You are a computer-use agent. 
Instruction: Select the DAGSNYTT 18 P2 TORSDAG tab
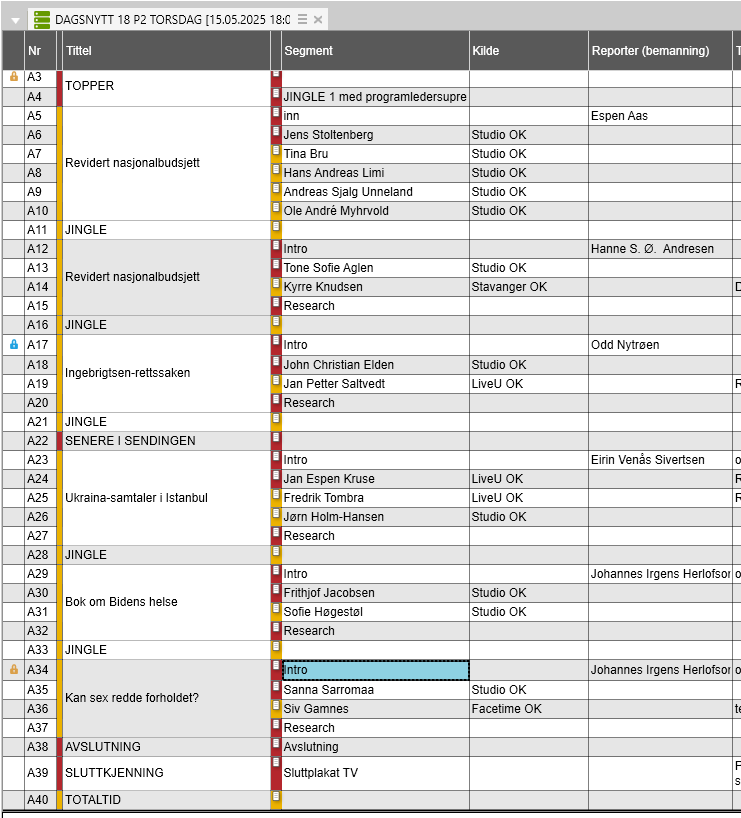[178, 19]
